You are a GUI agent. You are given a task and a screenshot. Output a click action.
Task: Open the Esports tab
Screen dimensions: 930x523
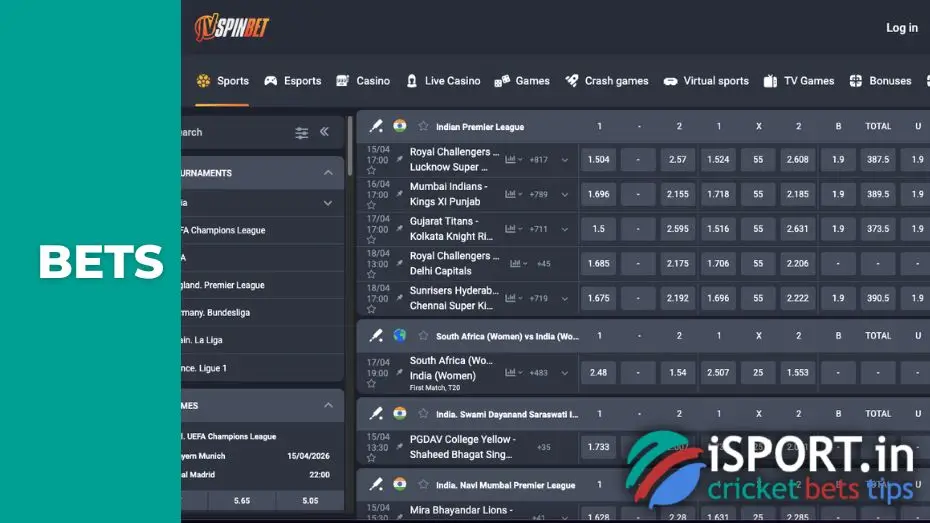point(292,81)
